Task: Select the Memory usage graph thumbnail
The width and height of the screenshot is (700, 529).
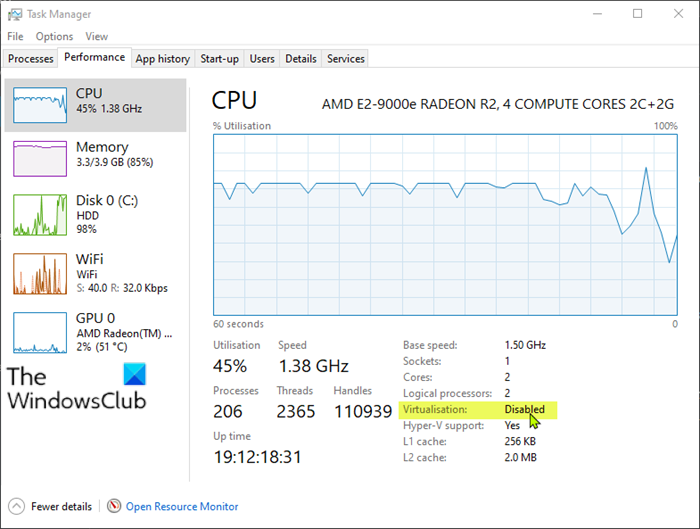Action: click(39, 158)
